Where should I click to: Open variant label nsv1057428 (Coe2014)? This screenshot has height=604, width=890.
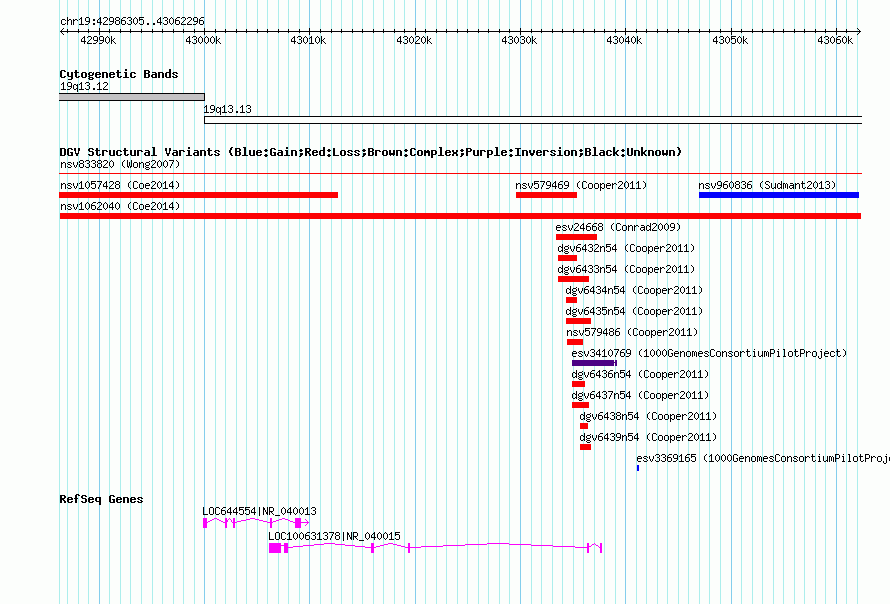(x=120, y=185)
